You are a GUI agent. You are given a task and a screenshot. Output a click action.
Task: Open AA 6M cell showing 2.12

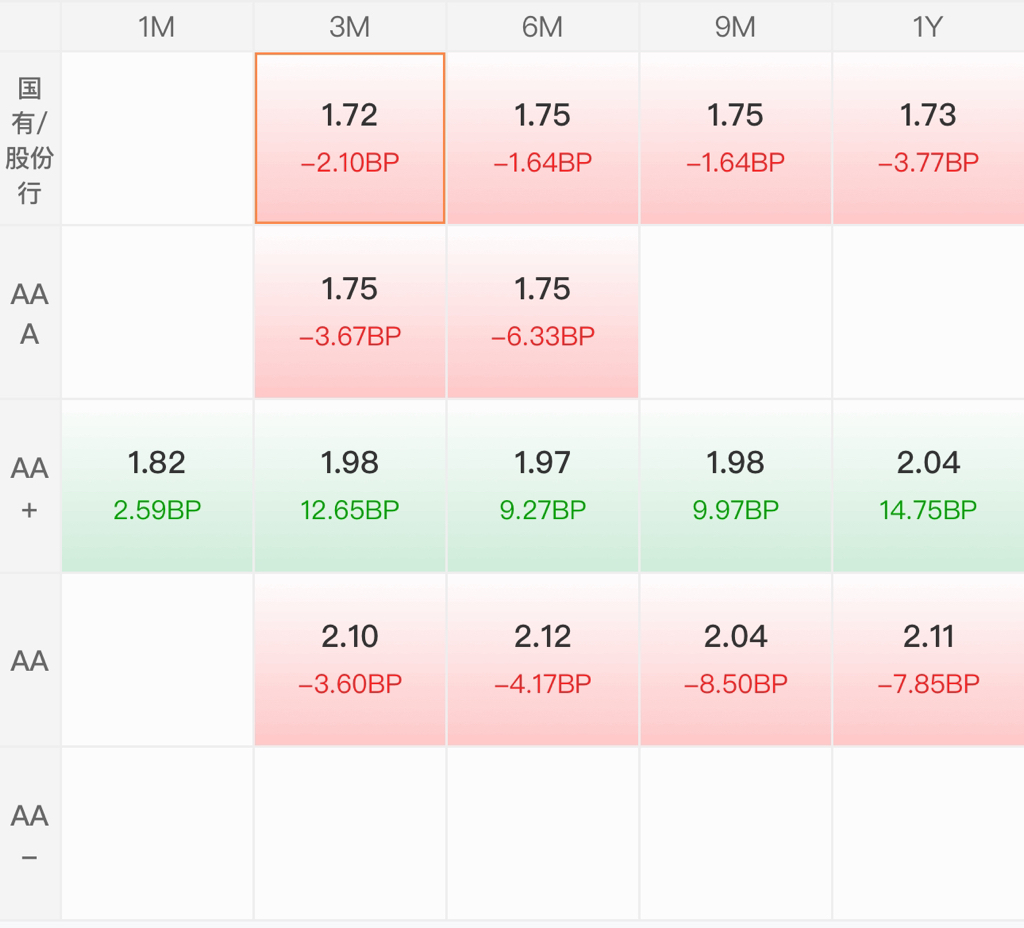pyautogui.click(x=542, y=660)
